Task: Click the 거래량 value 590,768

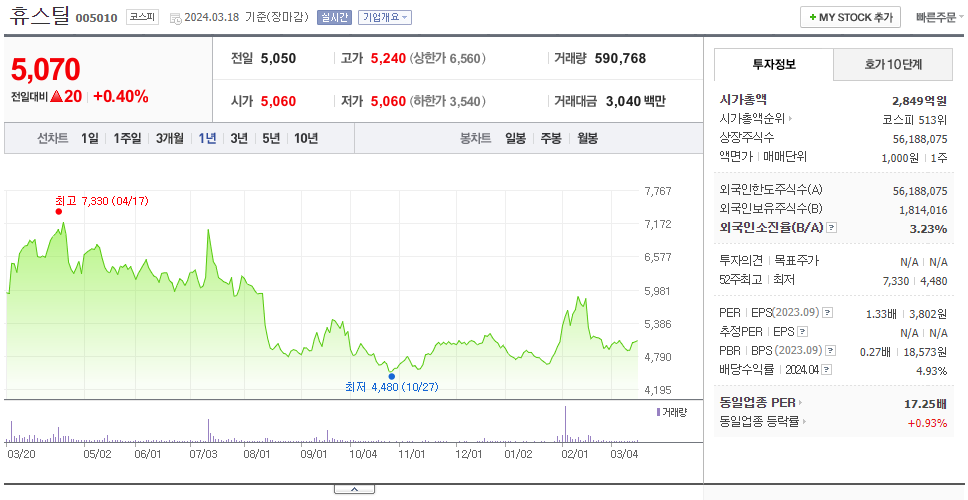Action: [620, 59]
